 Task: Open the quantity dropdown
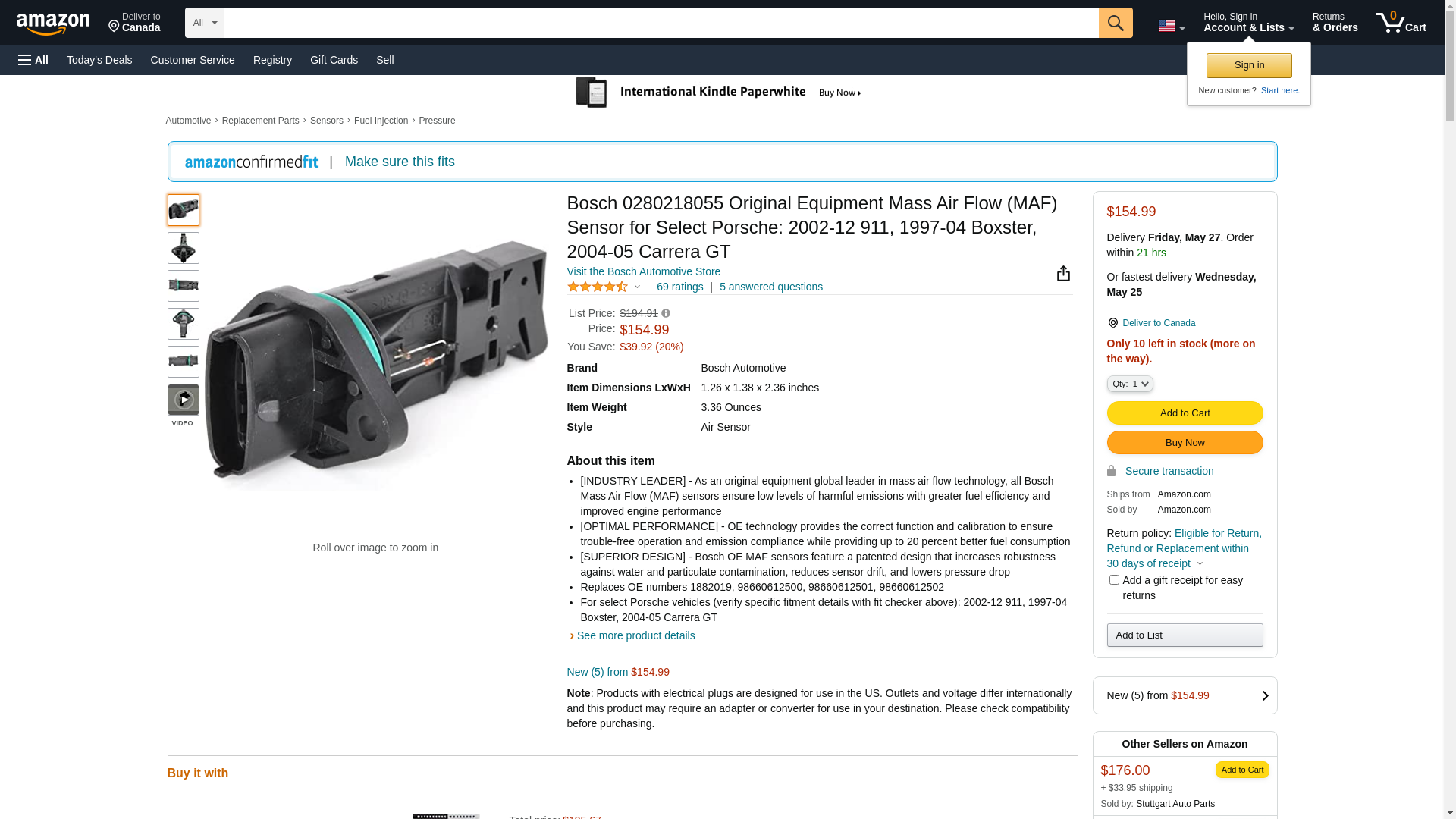point(1129,384)
